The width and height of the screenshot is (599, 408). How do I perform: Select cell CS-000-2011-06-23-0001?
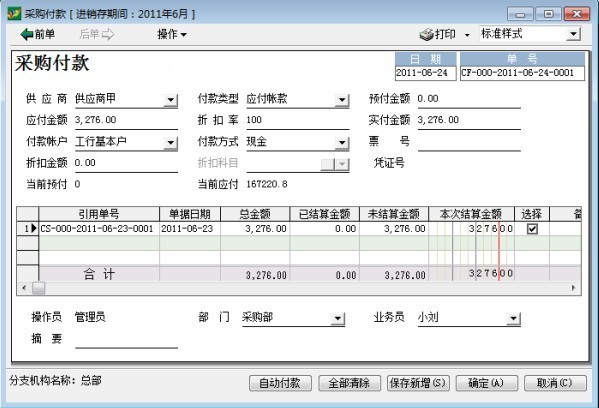point(99,229)
